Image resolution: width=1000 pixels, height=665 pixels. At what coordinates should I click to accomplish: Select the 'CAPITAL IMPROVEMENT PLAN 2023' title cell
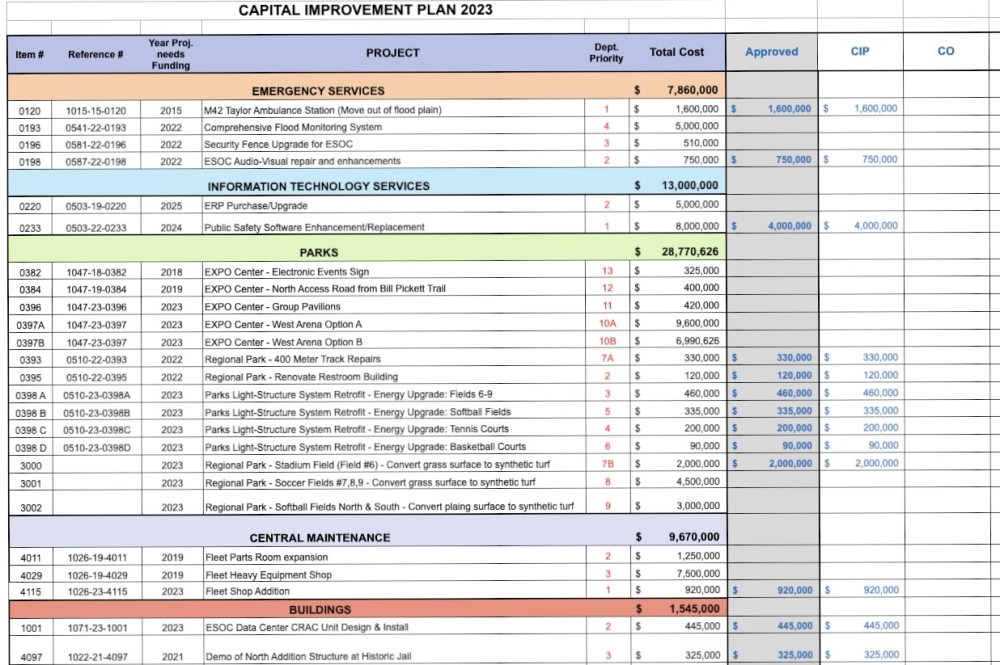pos(365,10)
